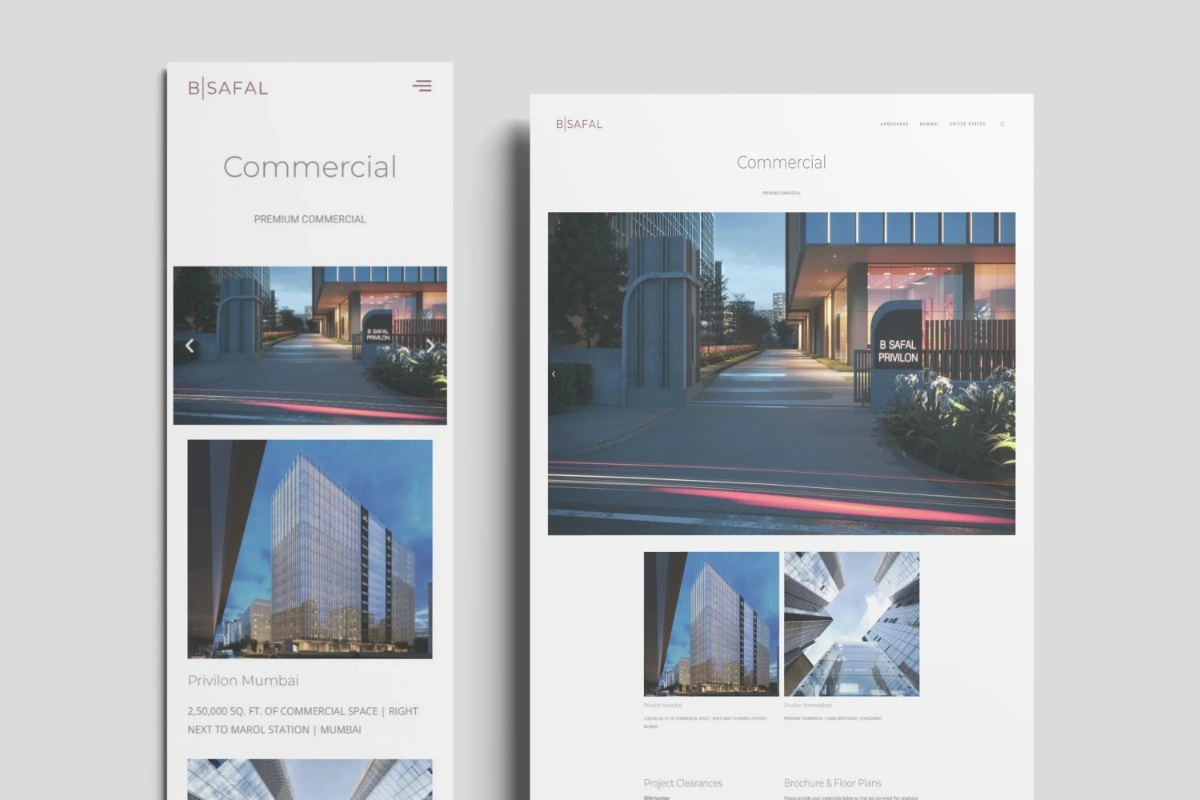This screenshot has height=800, width=1200.
Task: Click the Privilon Ahmedabad caption on desktop
Action: pos(808,705)
